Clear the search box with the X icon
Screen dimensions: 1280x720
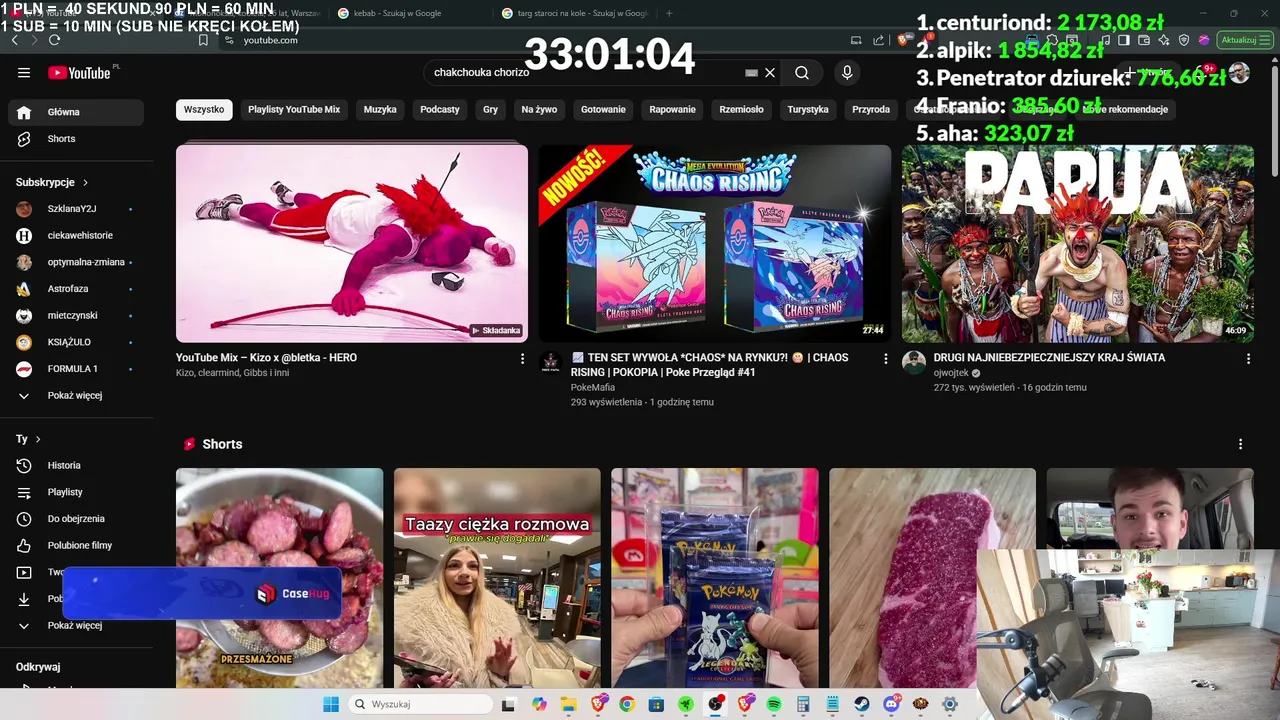click(x=770, y=72)
